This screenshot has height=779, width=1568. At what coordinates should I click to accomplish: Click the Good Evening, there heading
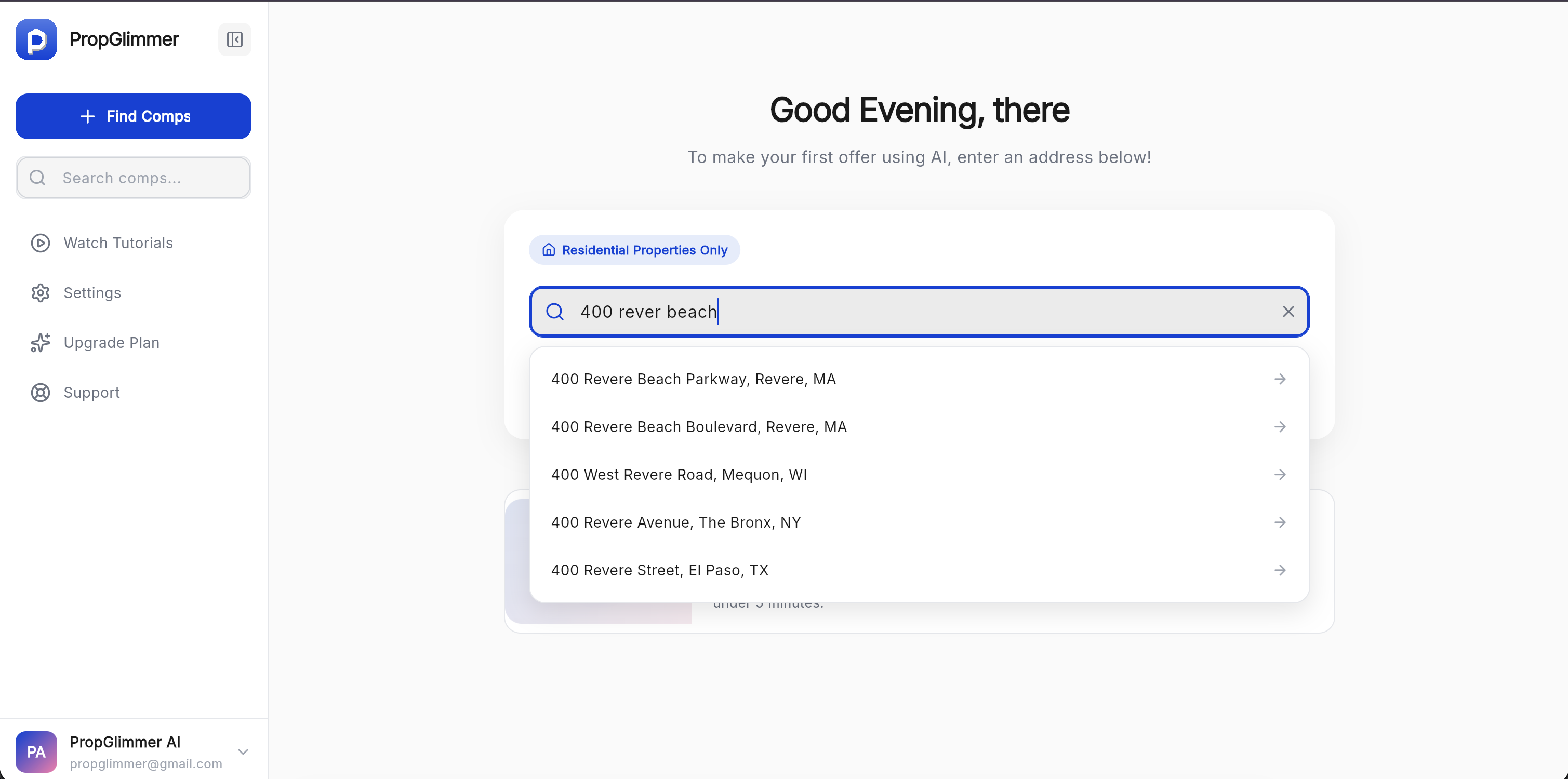click(x=919, y=110)
